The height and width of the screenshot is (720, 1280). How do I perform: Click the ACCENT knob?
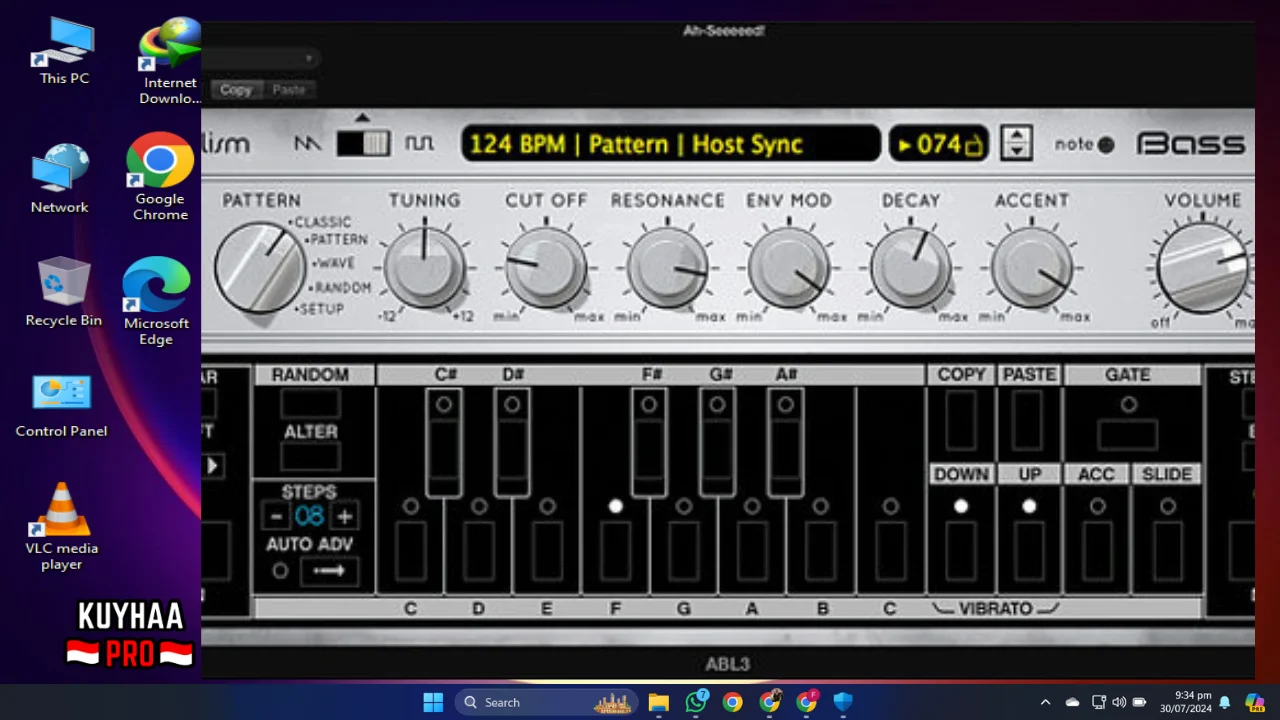point(1032,267)
